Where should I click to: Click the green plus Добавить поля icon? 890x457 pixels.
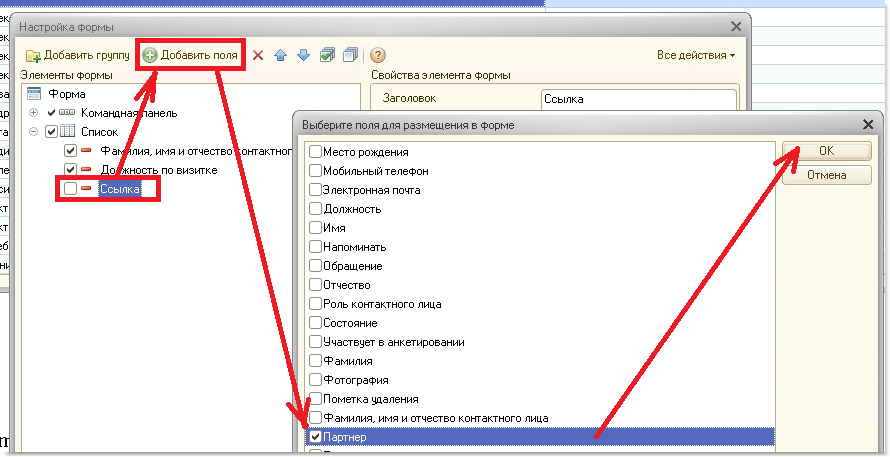[x=150, y=56]
